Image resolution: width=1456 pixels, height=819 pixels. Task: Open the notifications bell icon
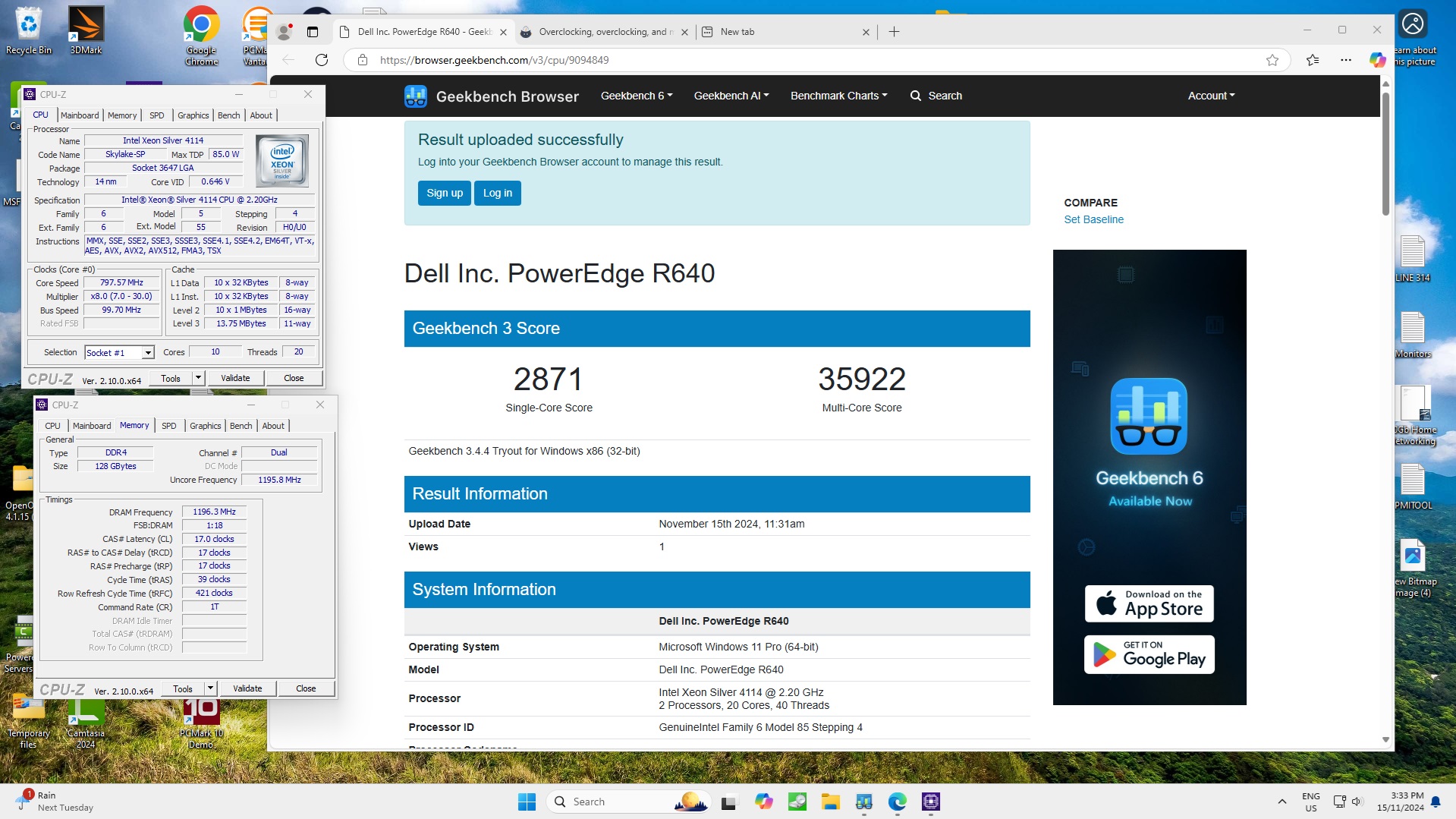pos(1436,802)
